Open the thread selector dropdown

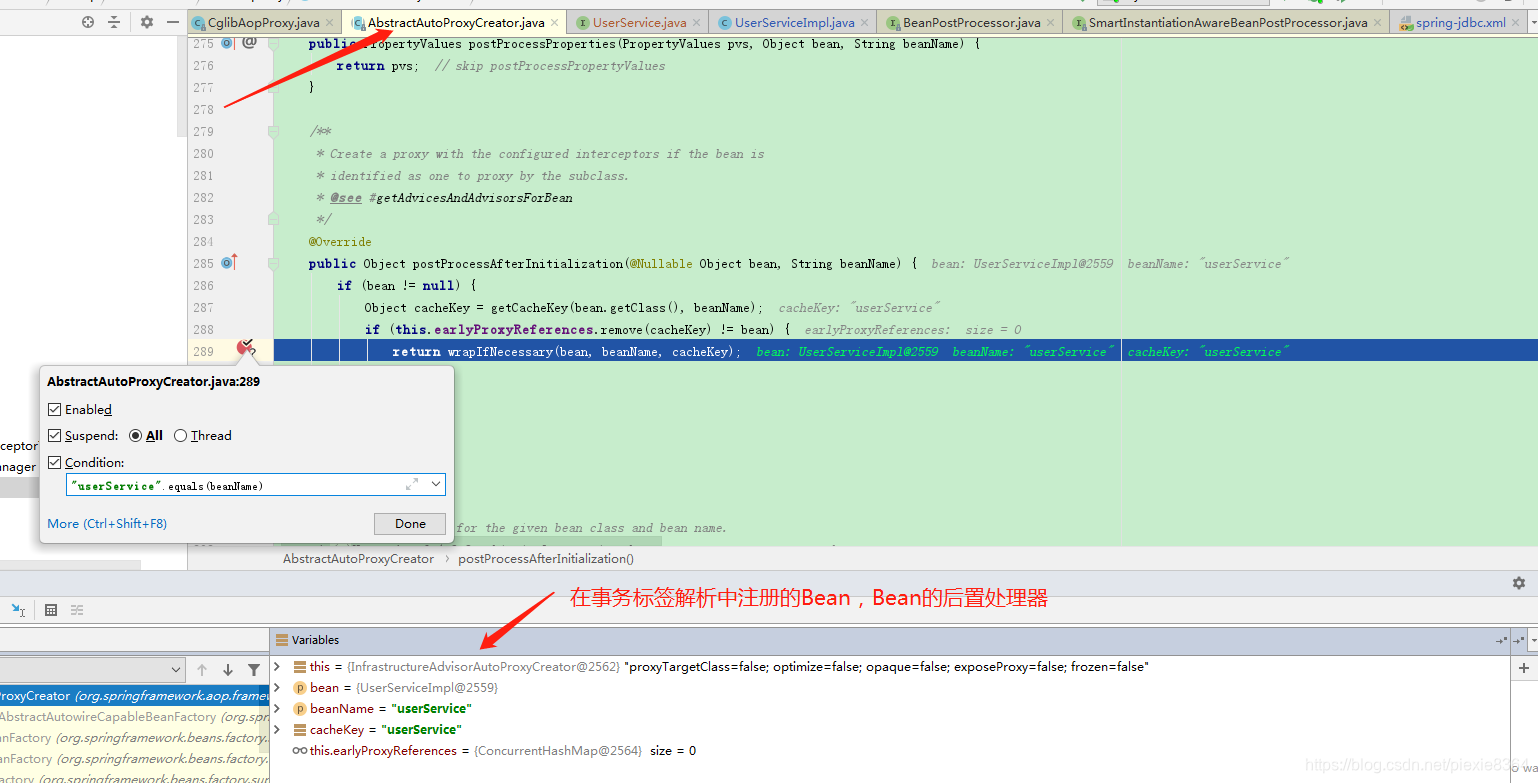click(92, 670)
